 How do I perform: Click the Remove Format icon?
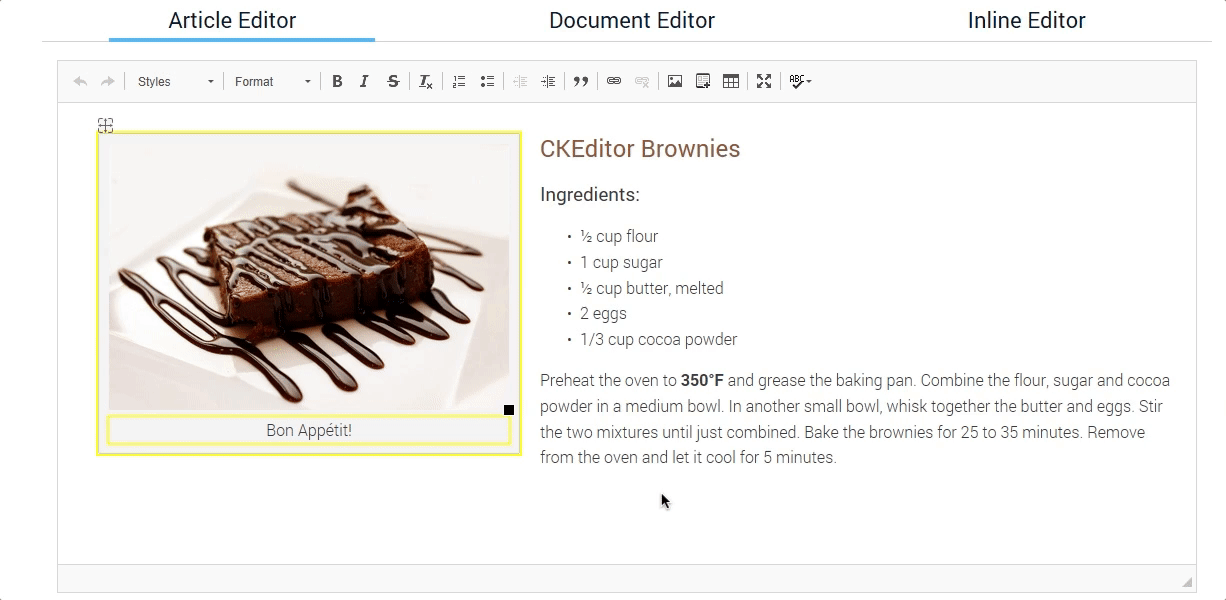(426, 82)
